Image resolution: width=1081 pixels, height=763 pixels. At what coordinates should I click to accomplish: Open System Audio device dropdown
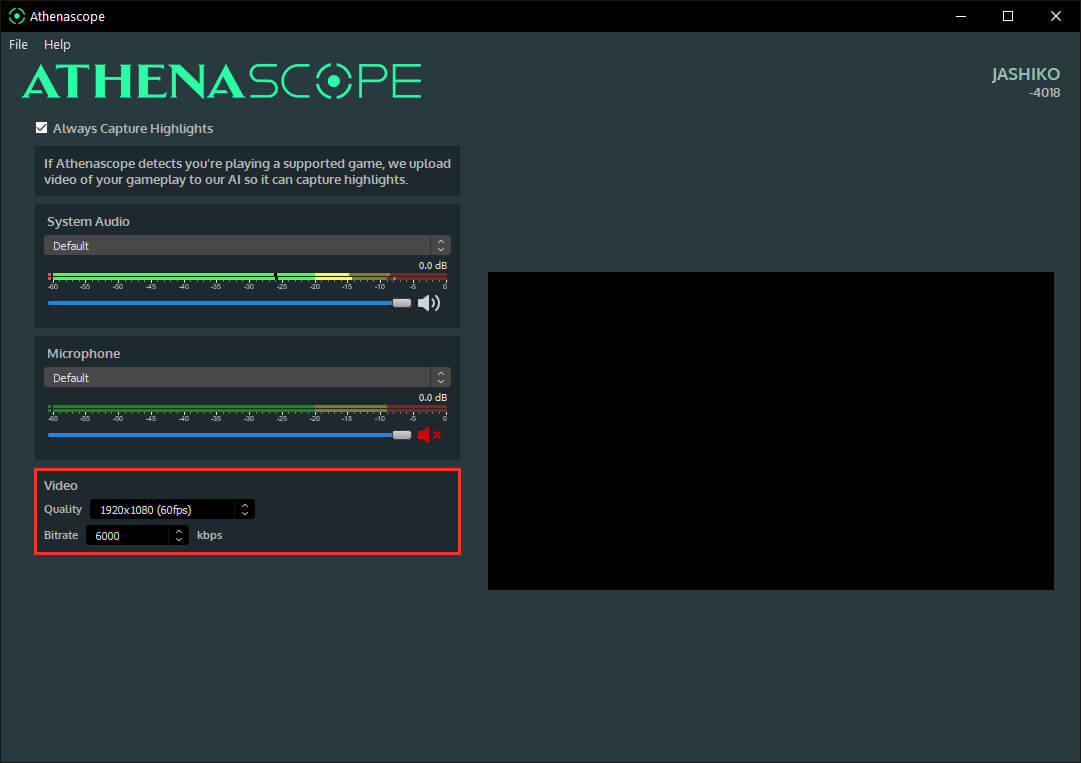click(x=247, y=245)
